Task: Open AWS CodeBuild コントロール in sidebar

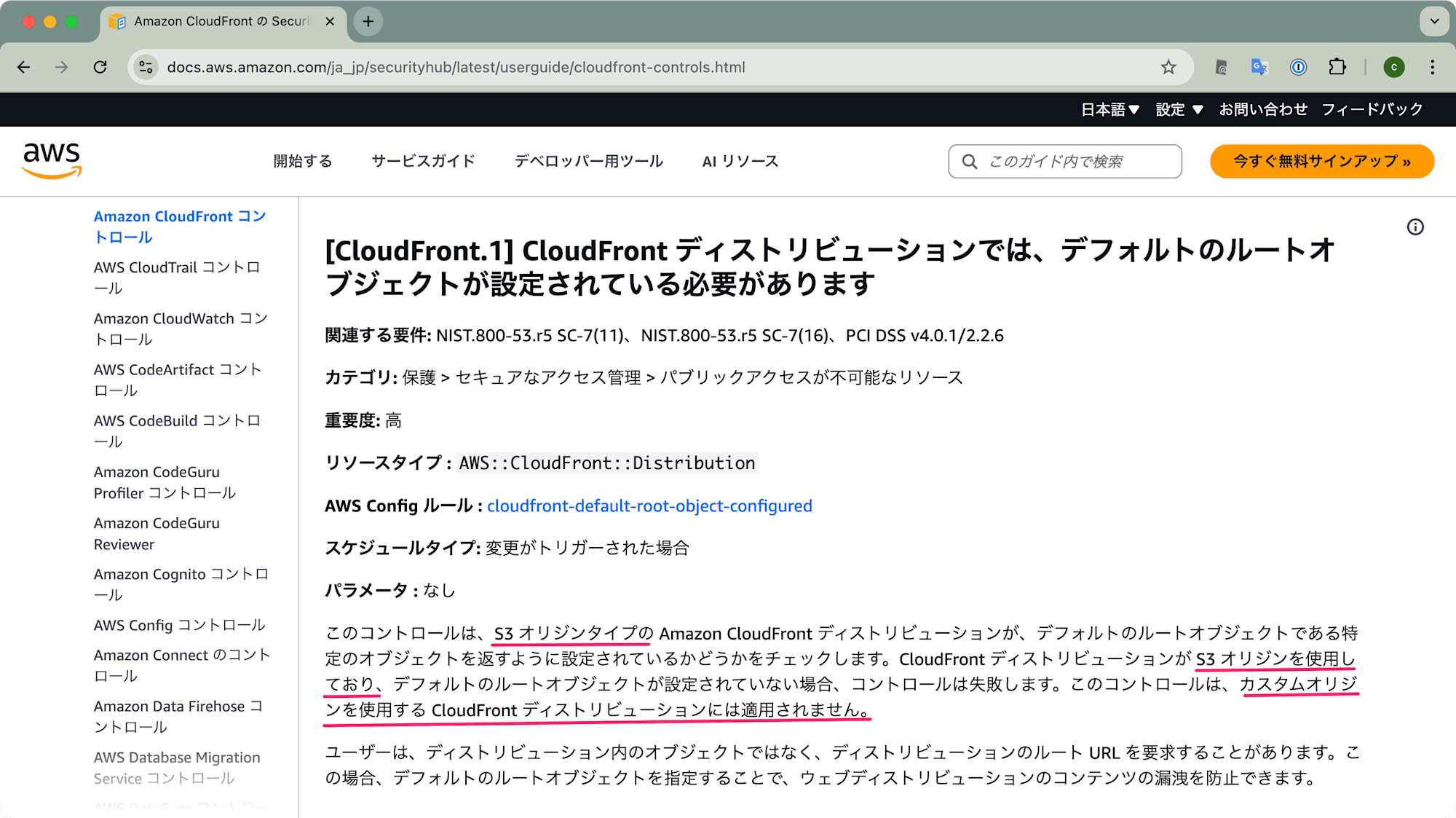Action: coord(177,430)
